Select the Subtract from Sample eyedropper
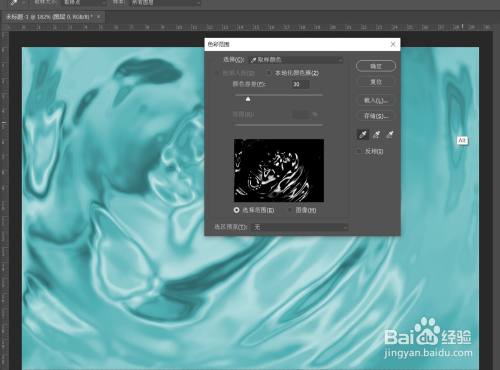500x370 pixels. (x=390, y=134)
